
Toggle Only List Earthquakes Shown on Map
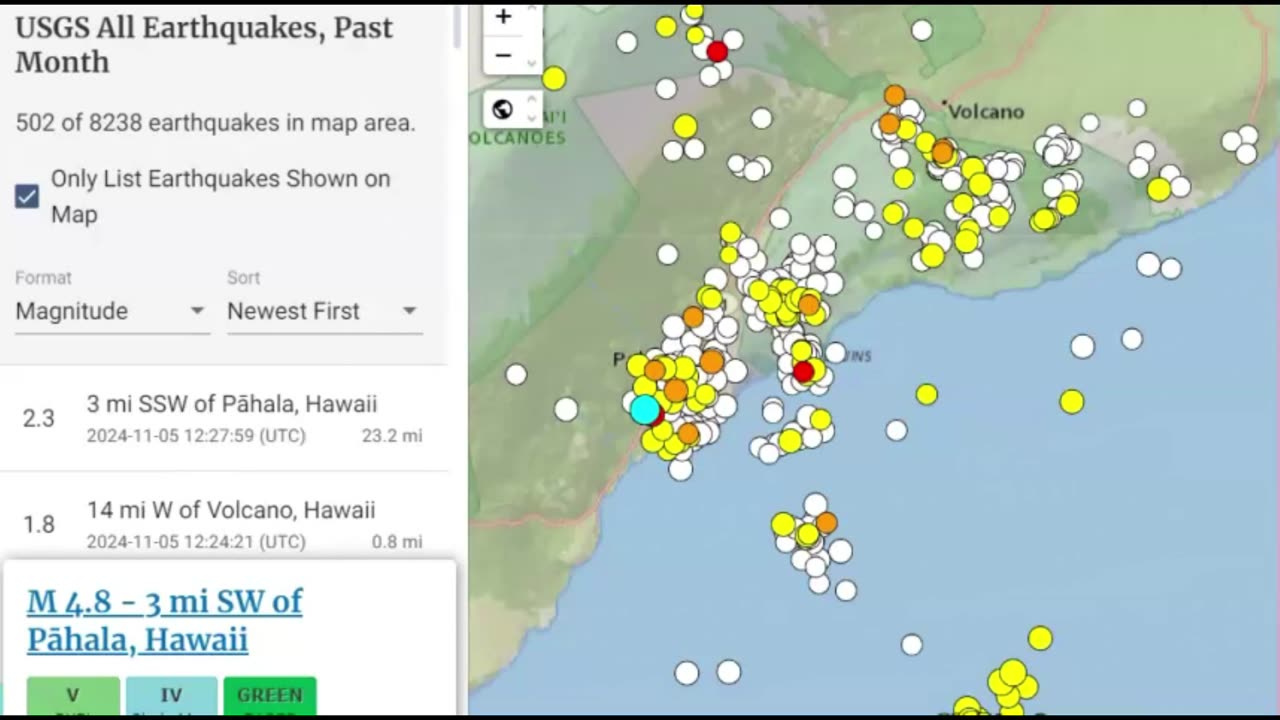click(x=27, y=196)
